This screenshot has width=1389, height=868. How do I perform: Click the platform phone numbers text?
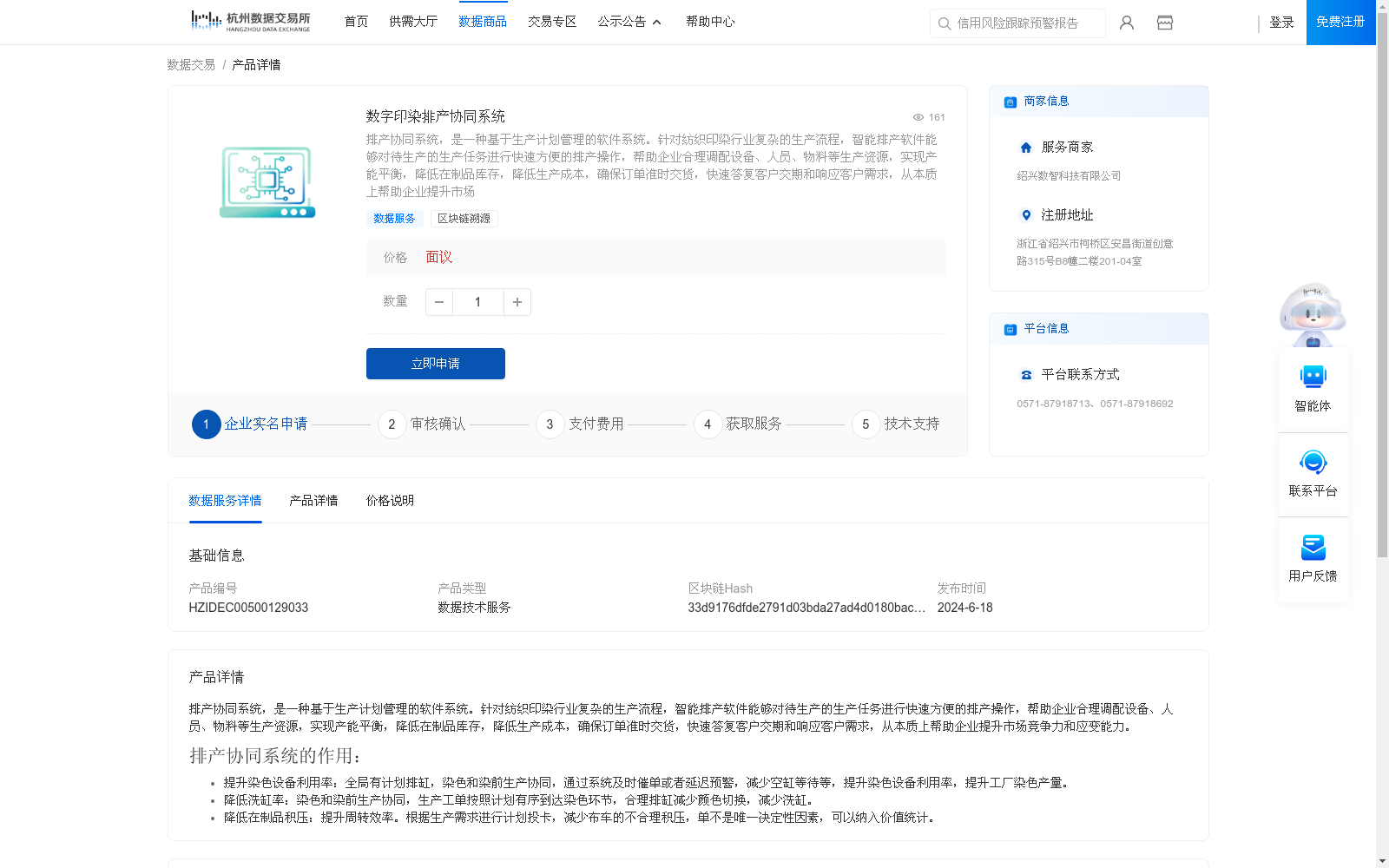coord(1095,404)
